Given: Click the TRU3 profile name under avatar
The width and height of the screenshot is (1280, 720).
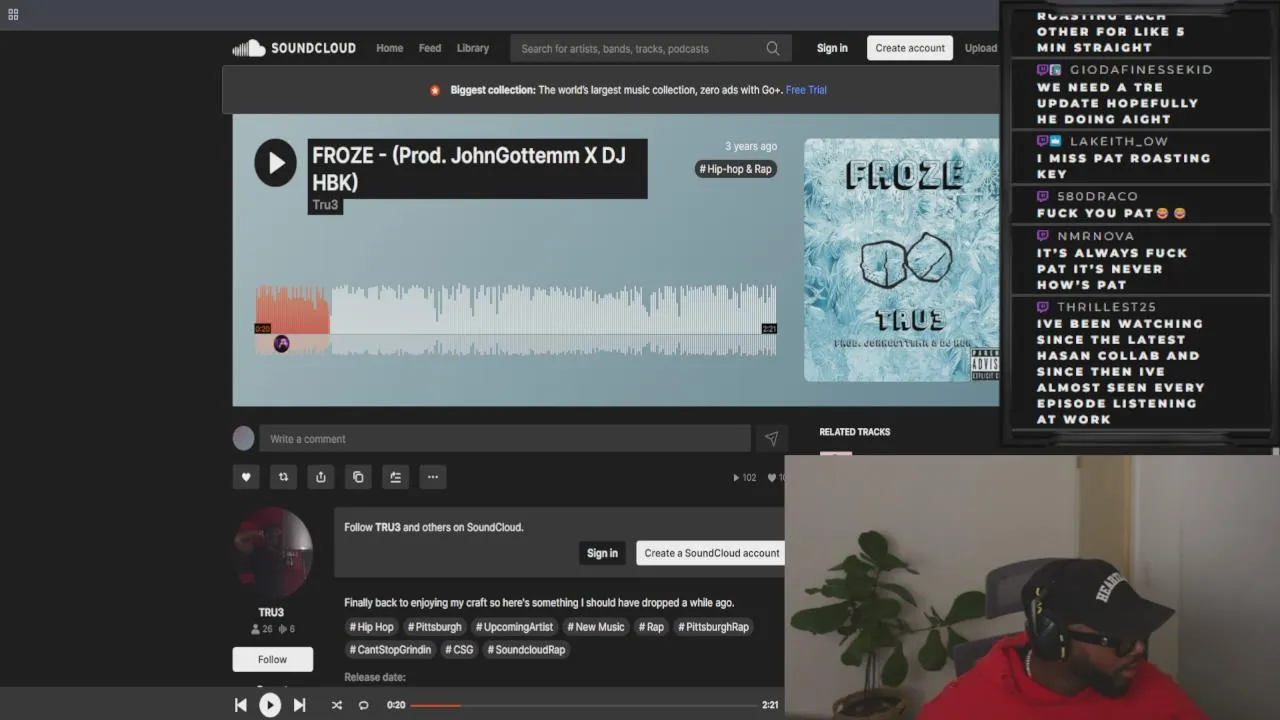Looking at the screenshot, I should 271,612.
